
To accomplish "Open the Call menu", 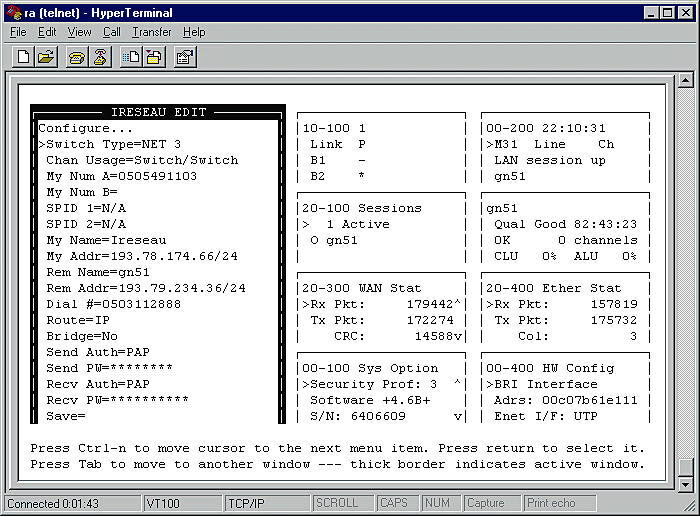I will 112,32.
